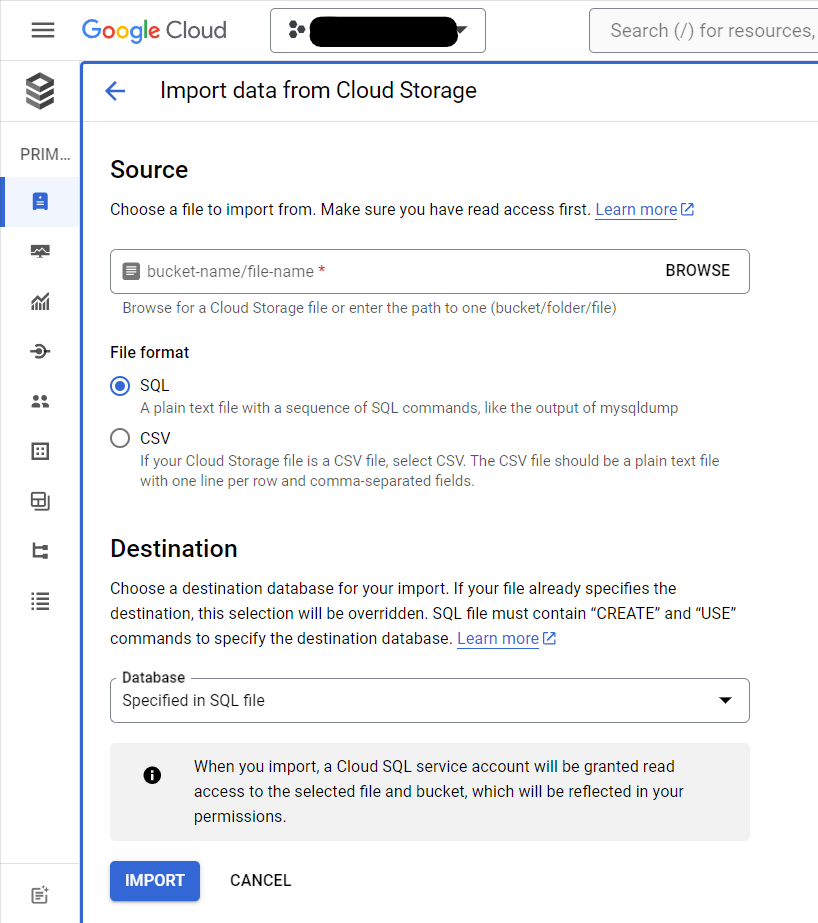
Task: Open Query insights chart icon
Action: pyautogui.click(x=40, y=302)
